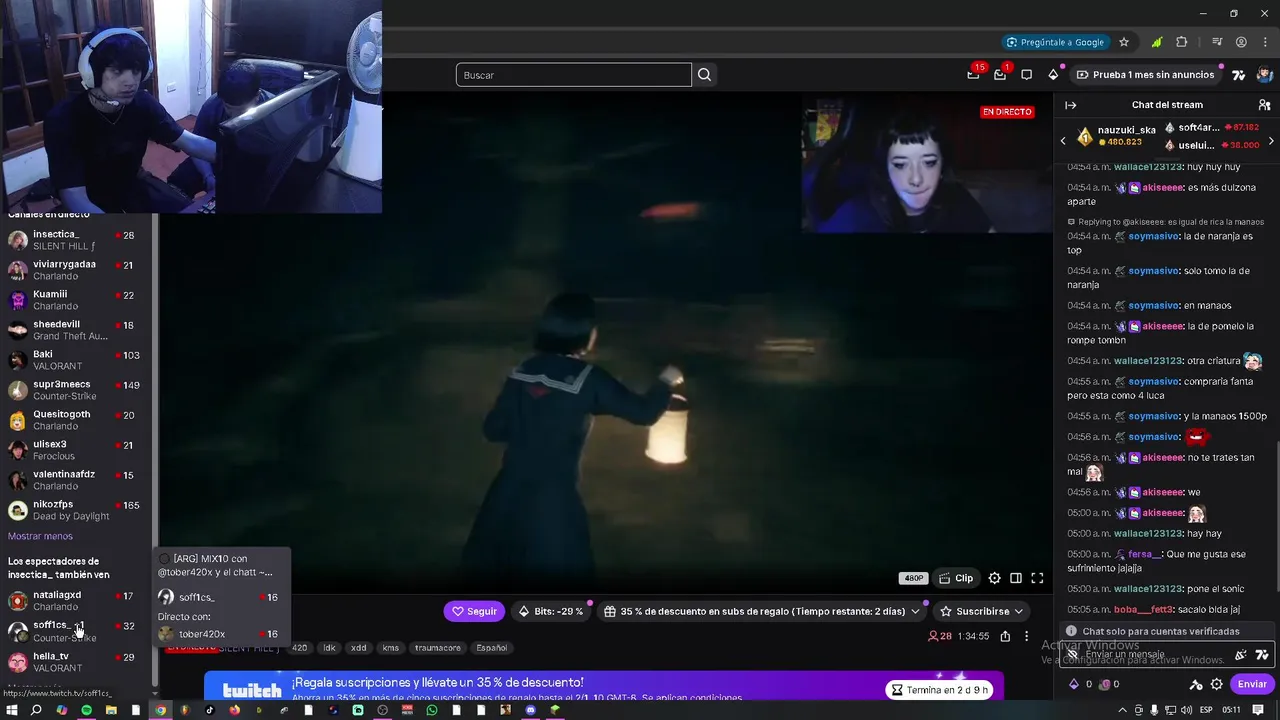Click the traumacore stream tag
Image resolution: width=1280 pixels, height=720 pixels.
tap(438, 648)
